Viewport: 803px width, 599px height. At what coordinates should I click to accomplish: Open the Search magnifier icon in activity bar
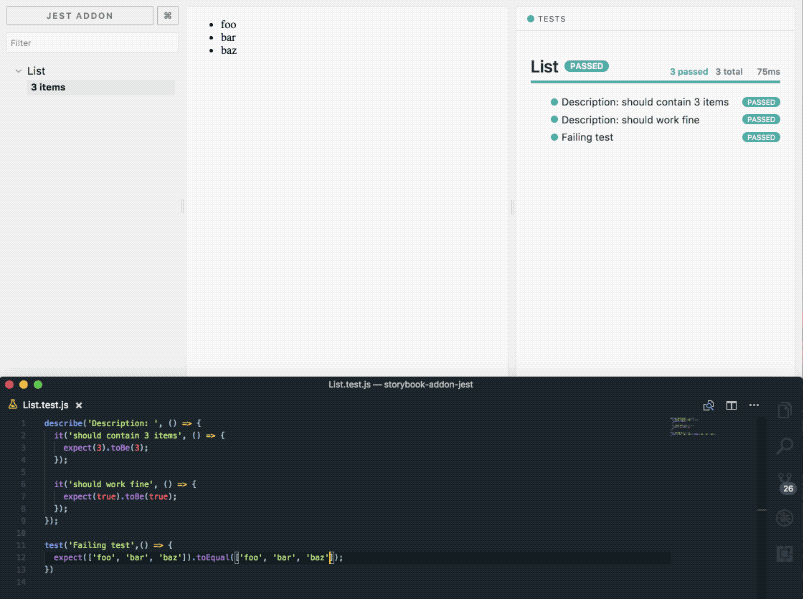785,446
